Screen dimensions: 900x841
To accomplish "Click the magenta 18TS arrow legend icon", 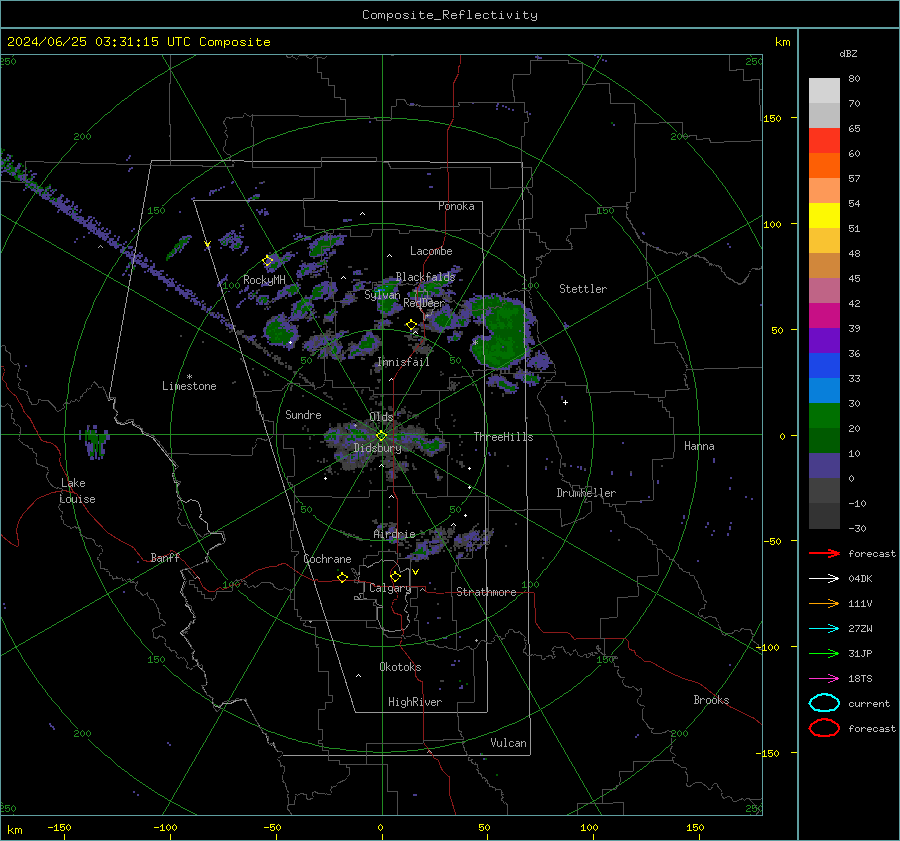I will coord(824,679).
